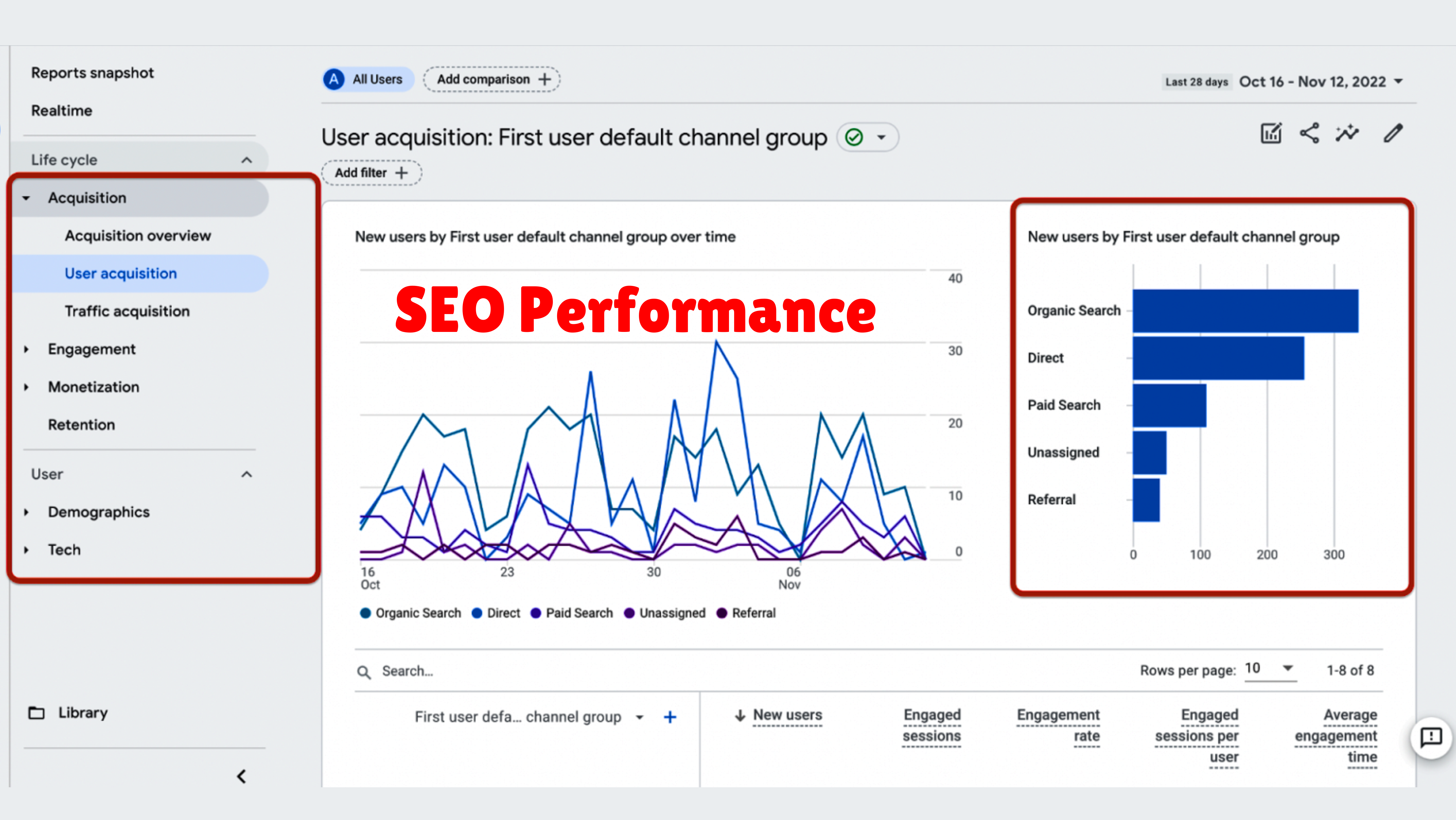1456x820 pixels.
Task: Click the edit pencil icon
Action: coord(1393,134)
